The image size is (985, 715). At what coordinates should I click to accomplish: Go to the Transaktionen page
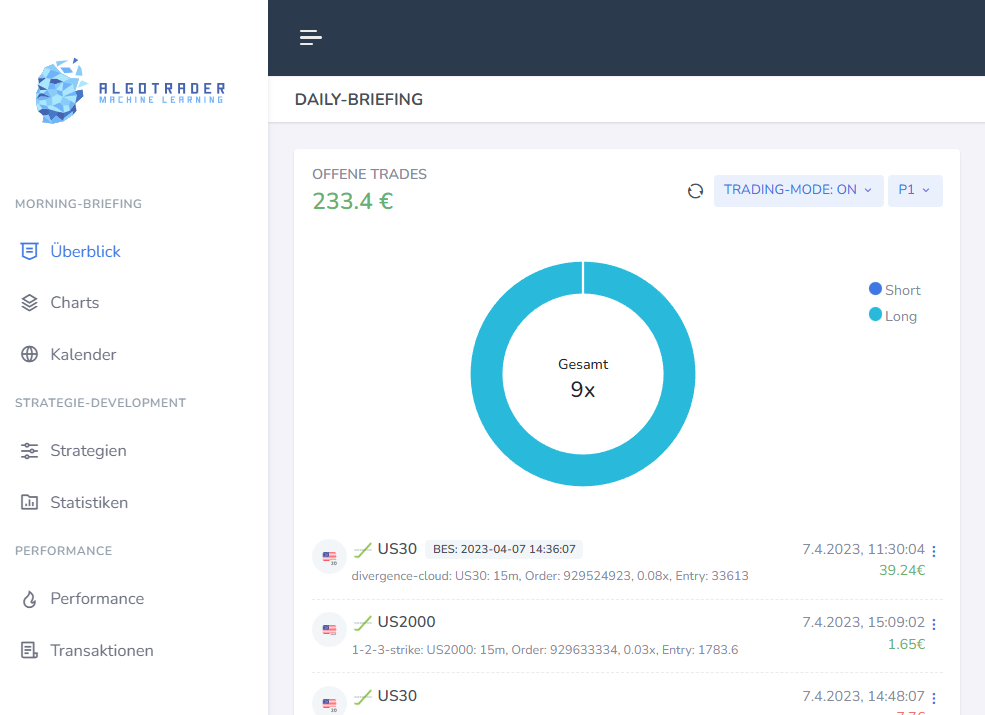point(102,651)
